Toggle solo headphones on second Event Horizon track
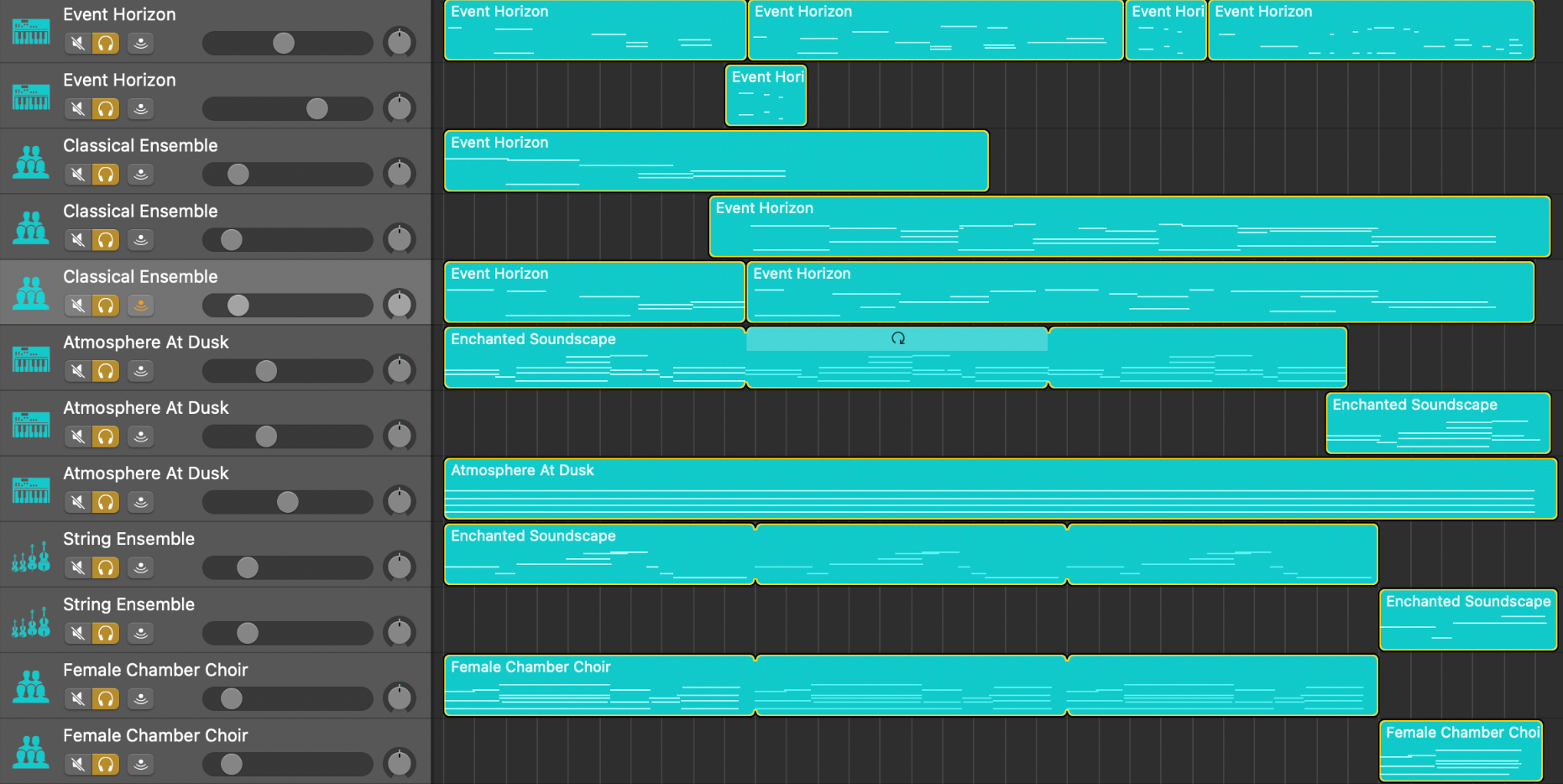Viewport: 1563px width, 784px height. [x=106, y=108]
